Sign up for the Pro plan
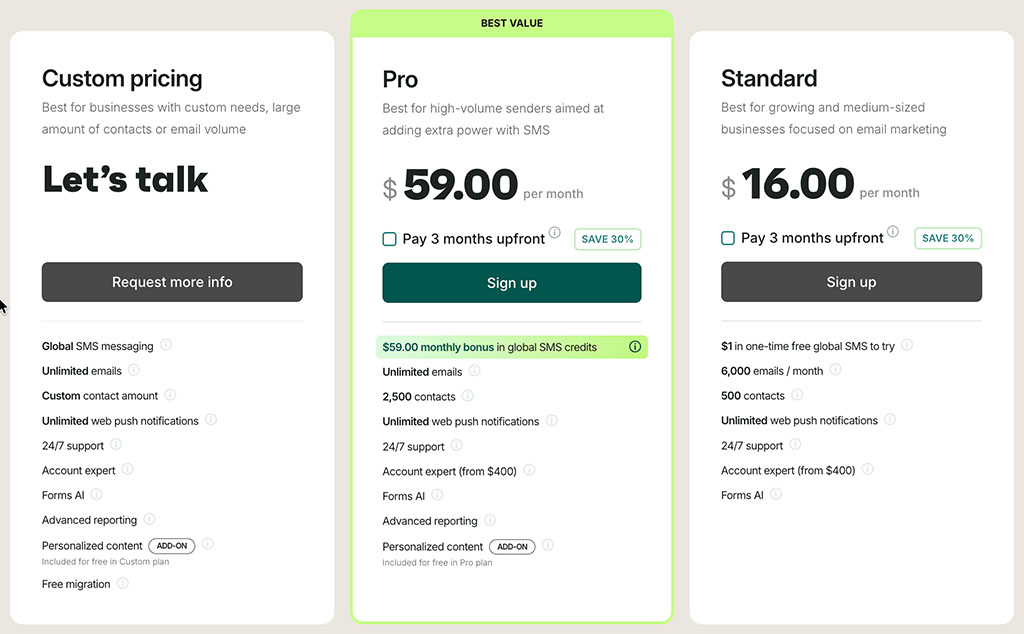Viewport: 1024px width, 634px height. (511, 283)
